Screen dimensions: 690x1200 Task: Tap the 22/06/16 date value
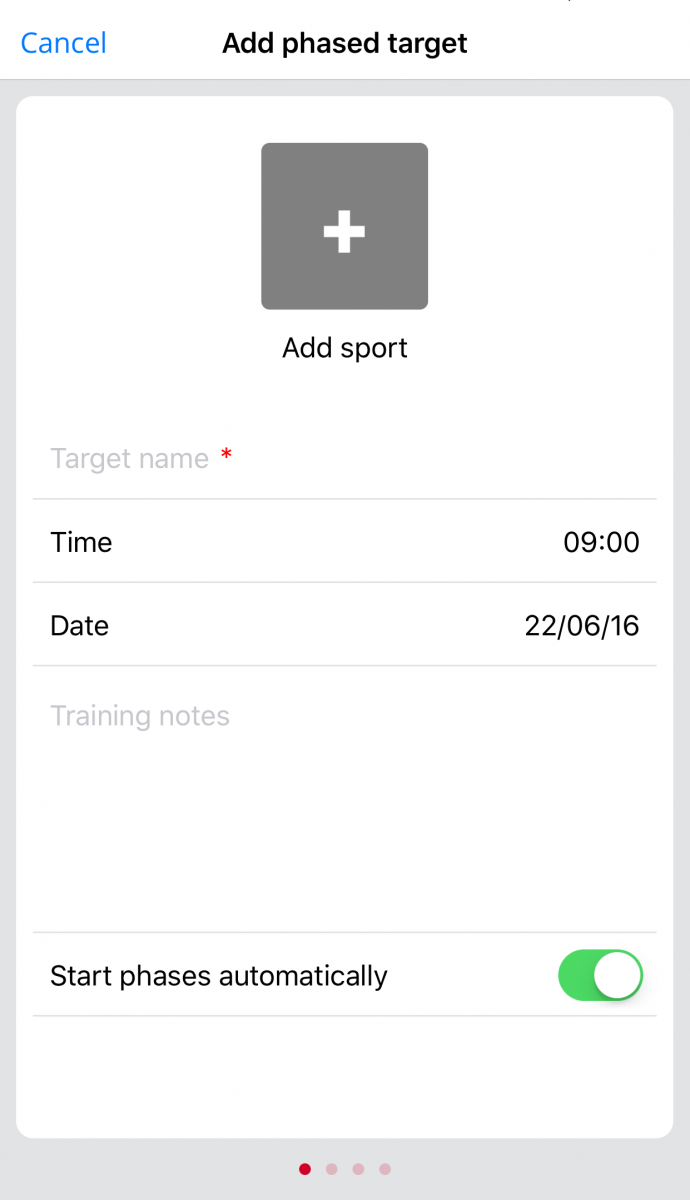click(582, 626)
